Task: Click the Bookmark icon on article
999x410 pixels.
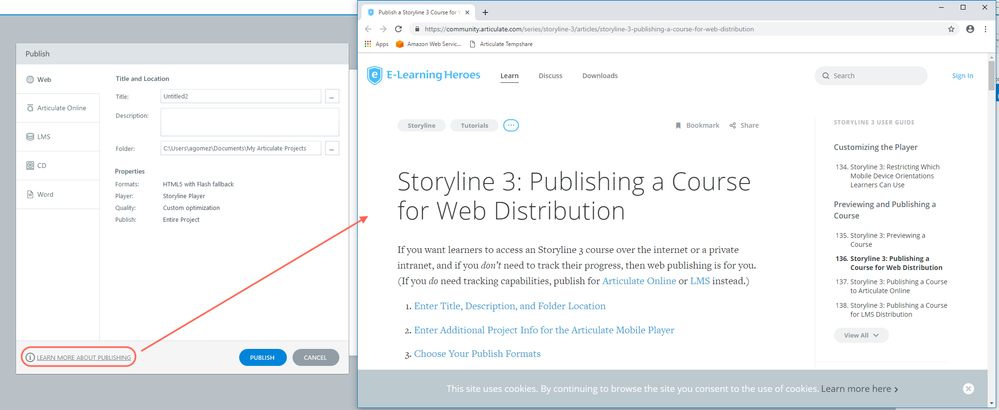Action: tap(678, 126)
